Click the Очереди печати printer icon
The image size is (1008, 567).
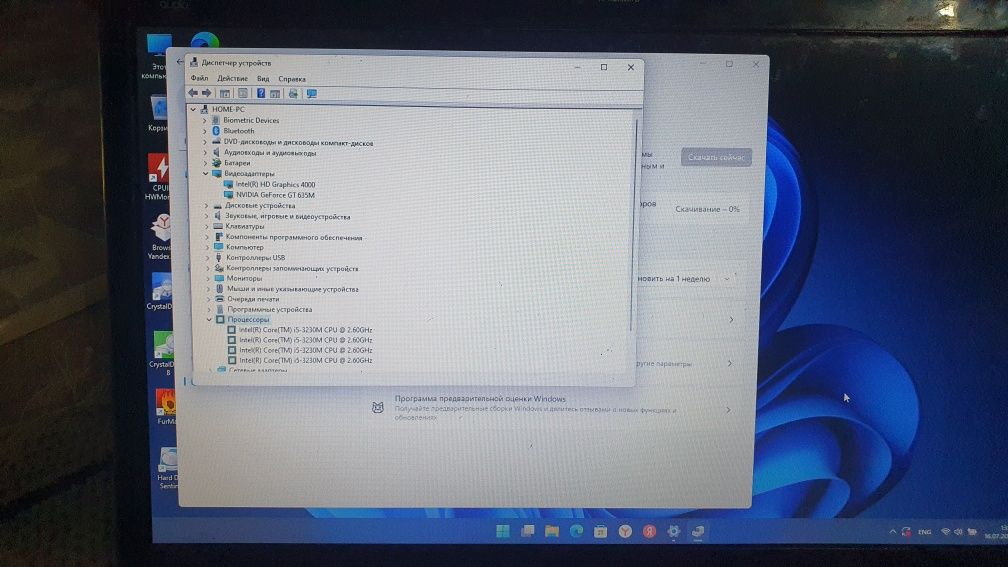coord(219,299)
